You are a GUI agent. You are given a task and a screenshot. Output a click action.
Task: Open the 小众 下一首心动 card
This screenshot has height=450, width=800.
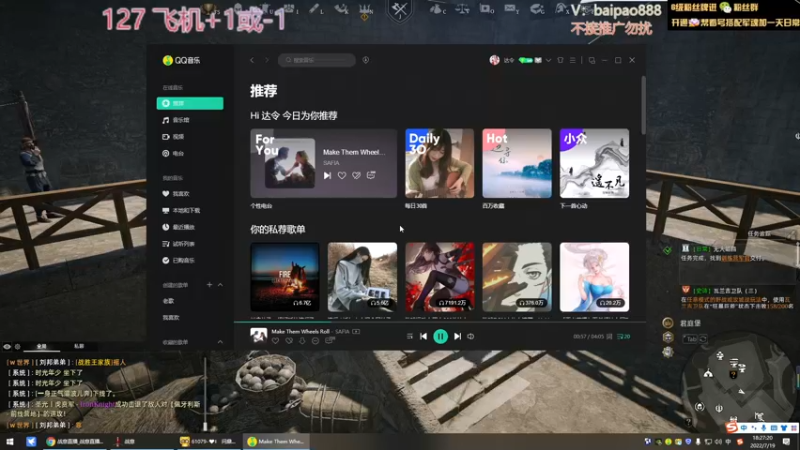[594, 163]
